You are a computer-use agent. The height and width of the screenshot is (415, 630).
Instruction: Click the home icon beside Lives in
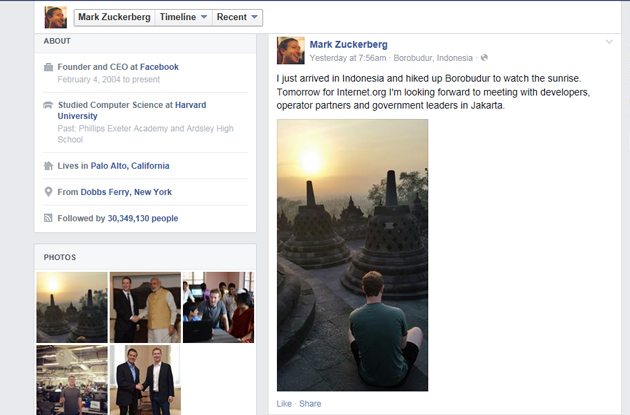point(49,166)
